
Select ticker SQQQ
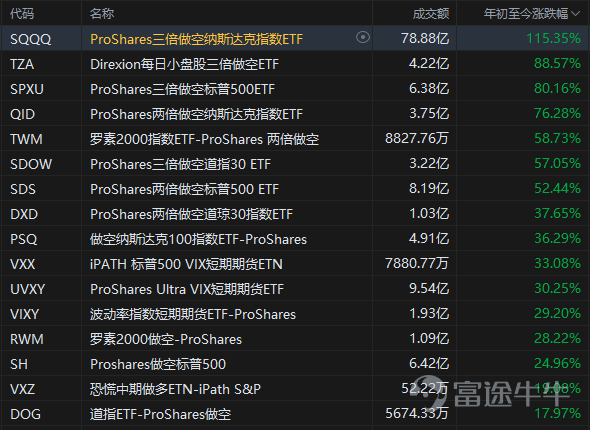[30, 39]
